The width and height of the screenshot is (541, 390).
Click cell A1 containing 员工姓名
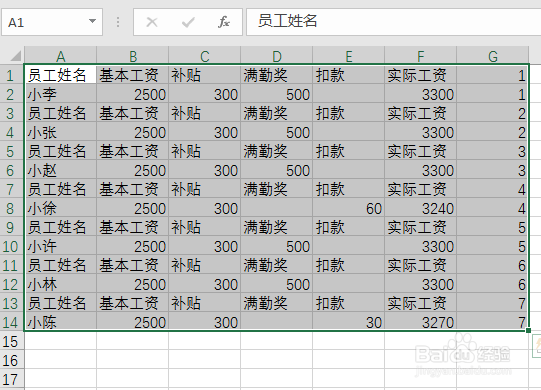click(60, 75)
